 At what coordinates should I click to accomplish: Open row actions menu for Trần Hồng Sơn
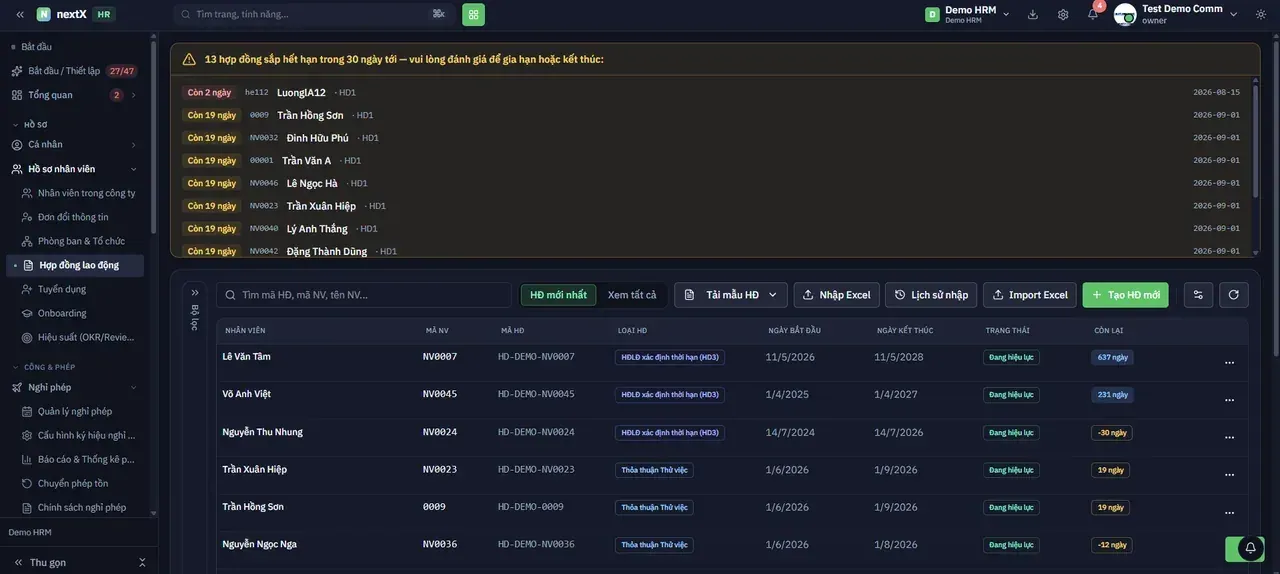(x=1230, y=512)
